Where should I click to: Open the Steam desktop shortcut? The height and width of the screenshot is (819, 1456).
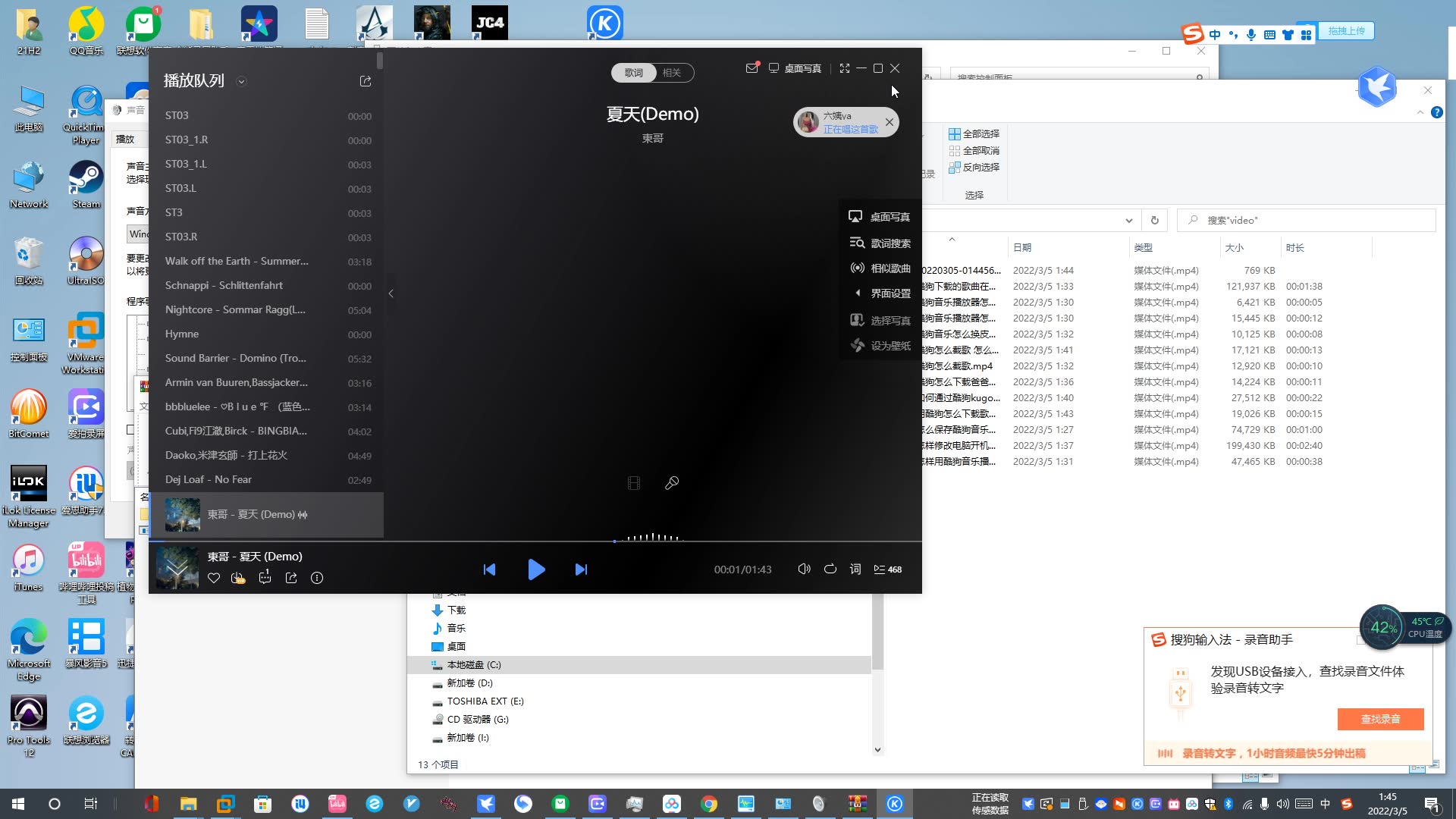pos(86,184)
